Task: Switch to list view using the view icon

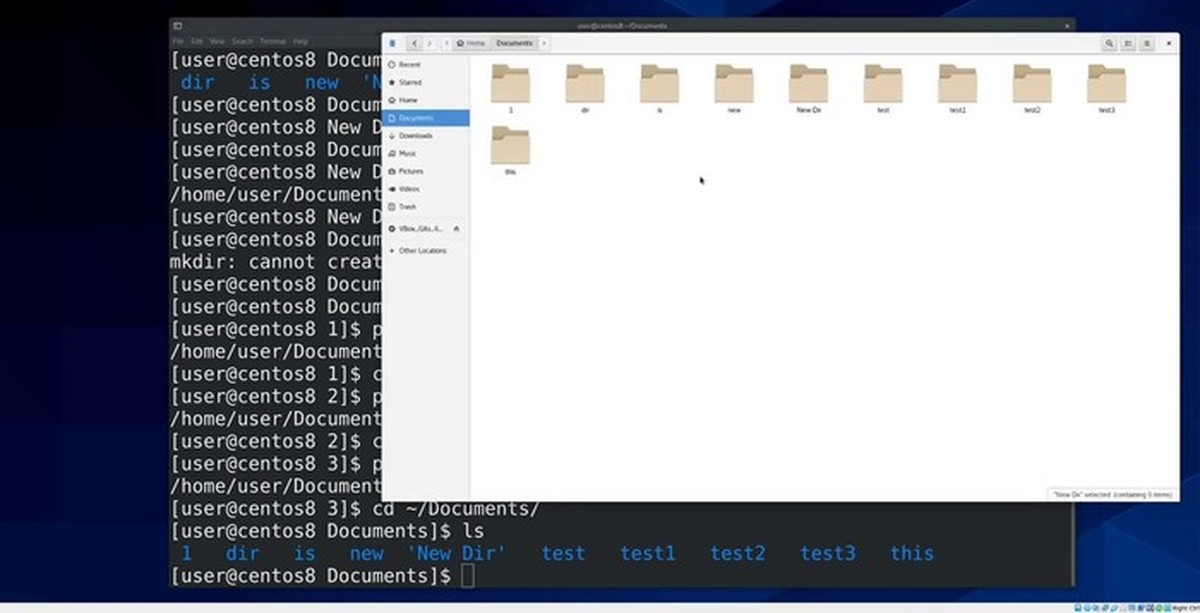Action: pyautogui.click(x=1128, y=43)
